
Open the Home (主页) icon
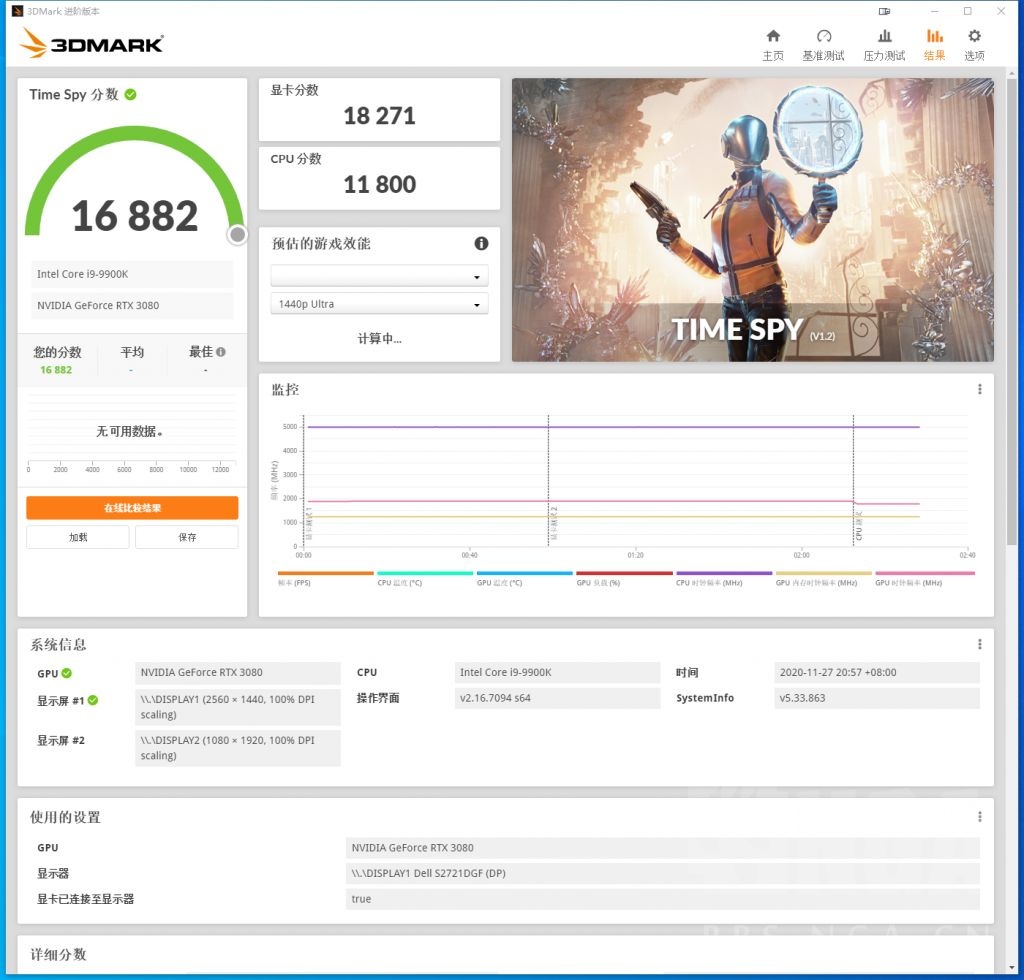pyautogui.click(x=773, y=44)
